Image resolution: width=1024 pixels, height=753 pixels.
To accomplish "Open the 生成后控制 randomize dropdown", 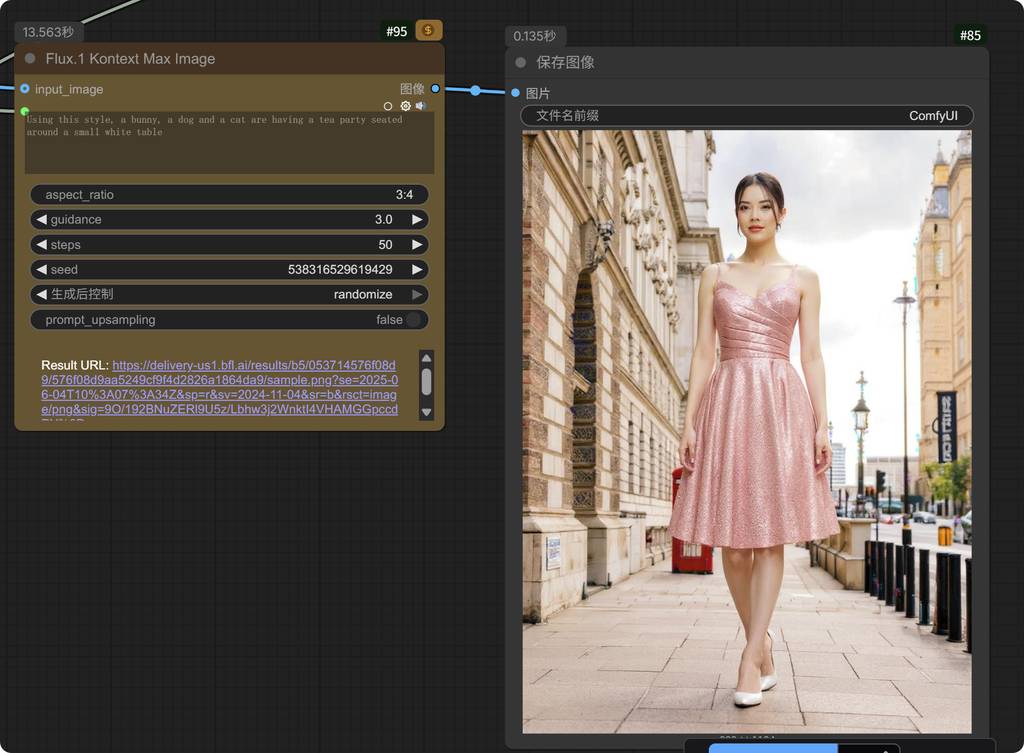I will coord(229,295).
